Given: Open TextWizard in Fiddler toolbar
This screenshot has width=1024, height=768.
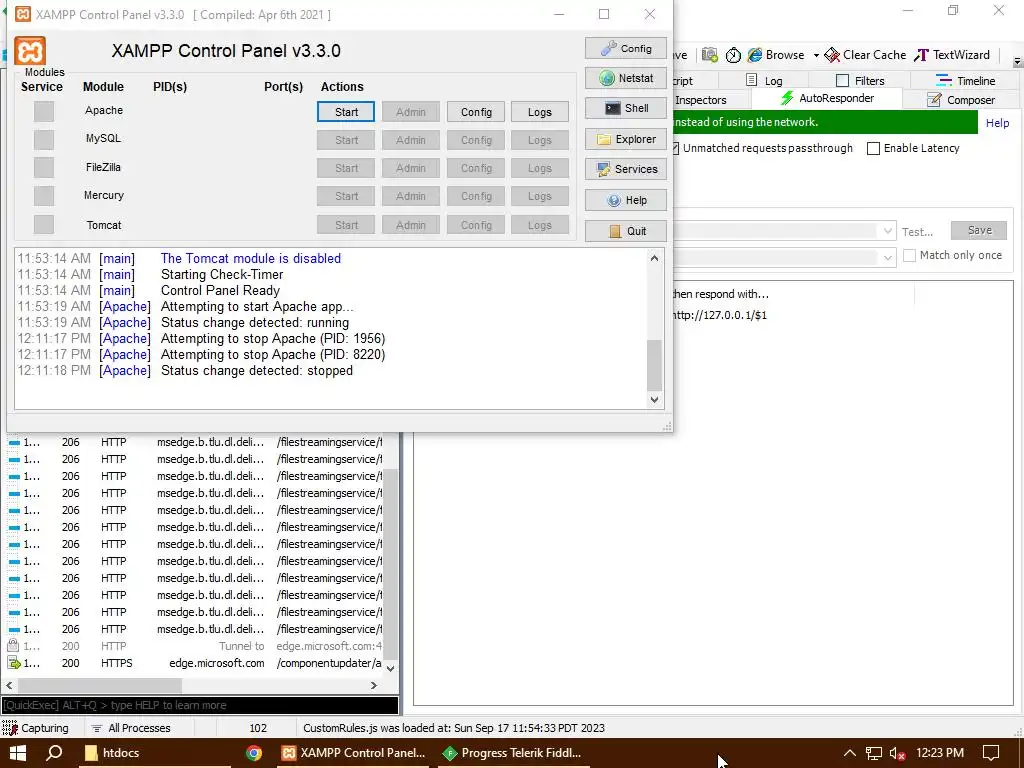Looking at the screenshot, I should click(952, 55).
